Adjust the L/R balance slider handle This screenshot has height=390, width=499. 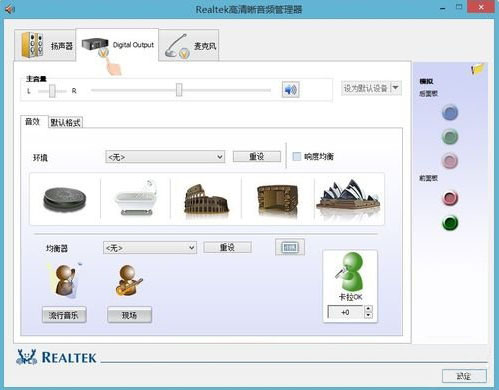52,91
